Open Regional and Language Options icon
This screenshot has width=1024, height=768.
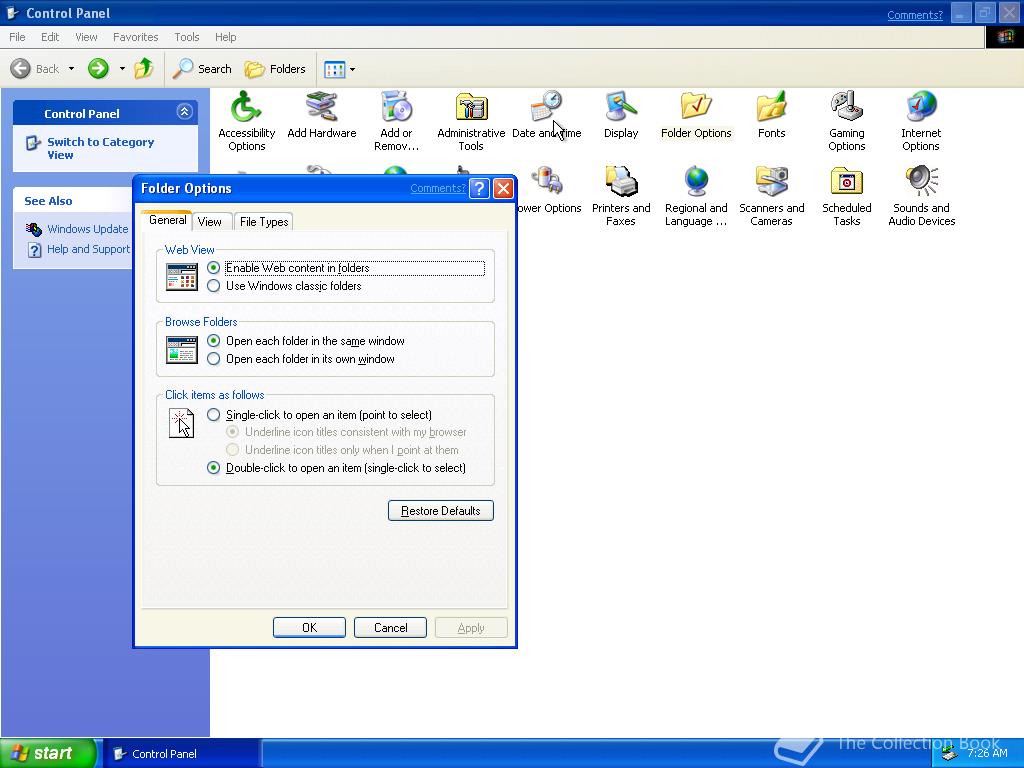pyautogui.click(x=696, y=197)
